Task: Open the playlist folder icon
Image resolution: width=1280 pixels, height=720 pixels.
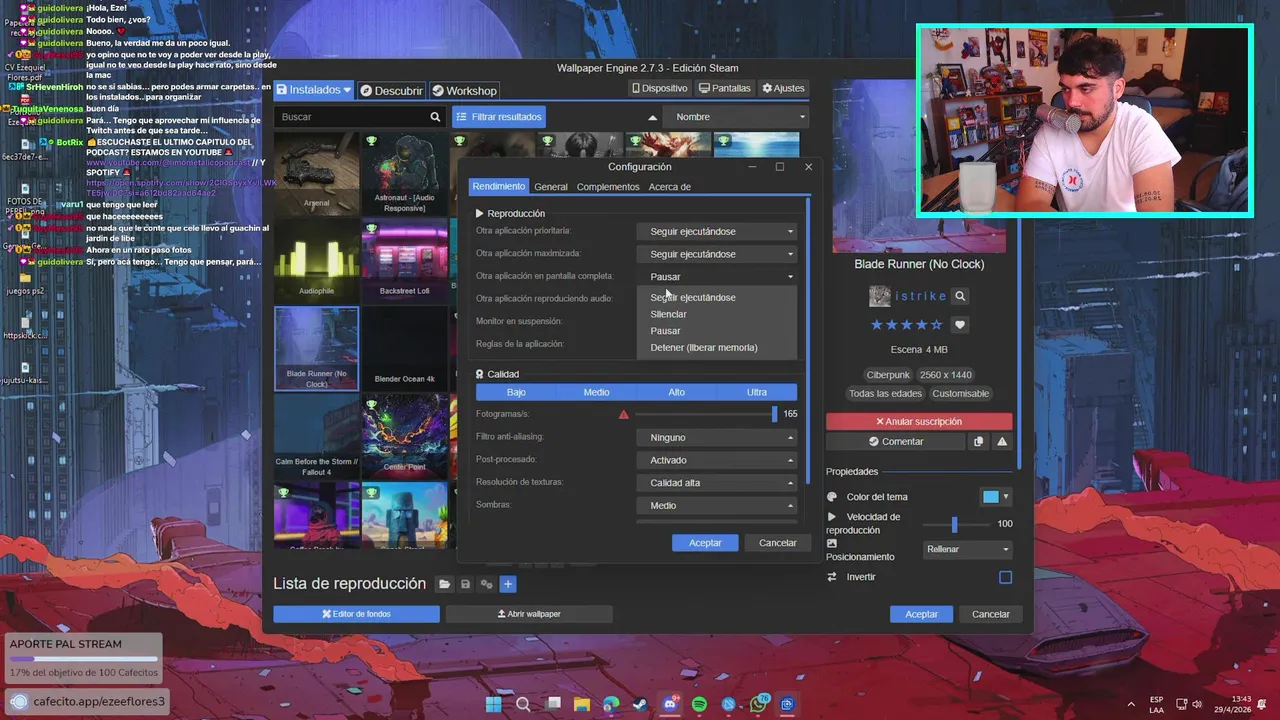Action: coord(445,584)
